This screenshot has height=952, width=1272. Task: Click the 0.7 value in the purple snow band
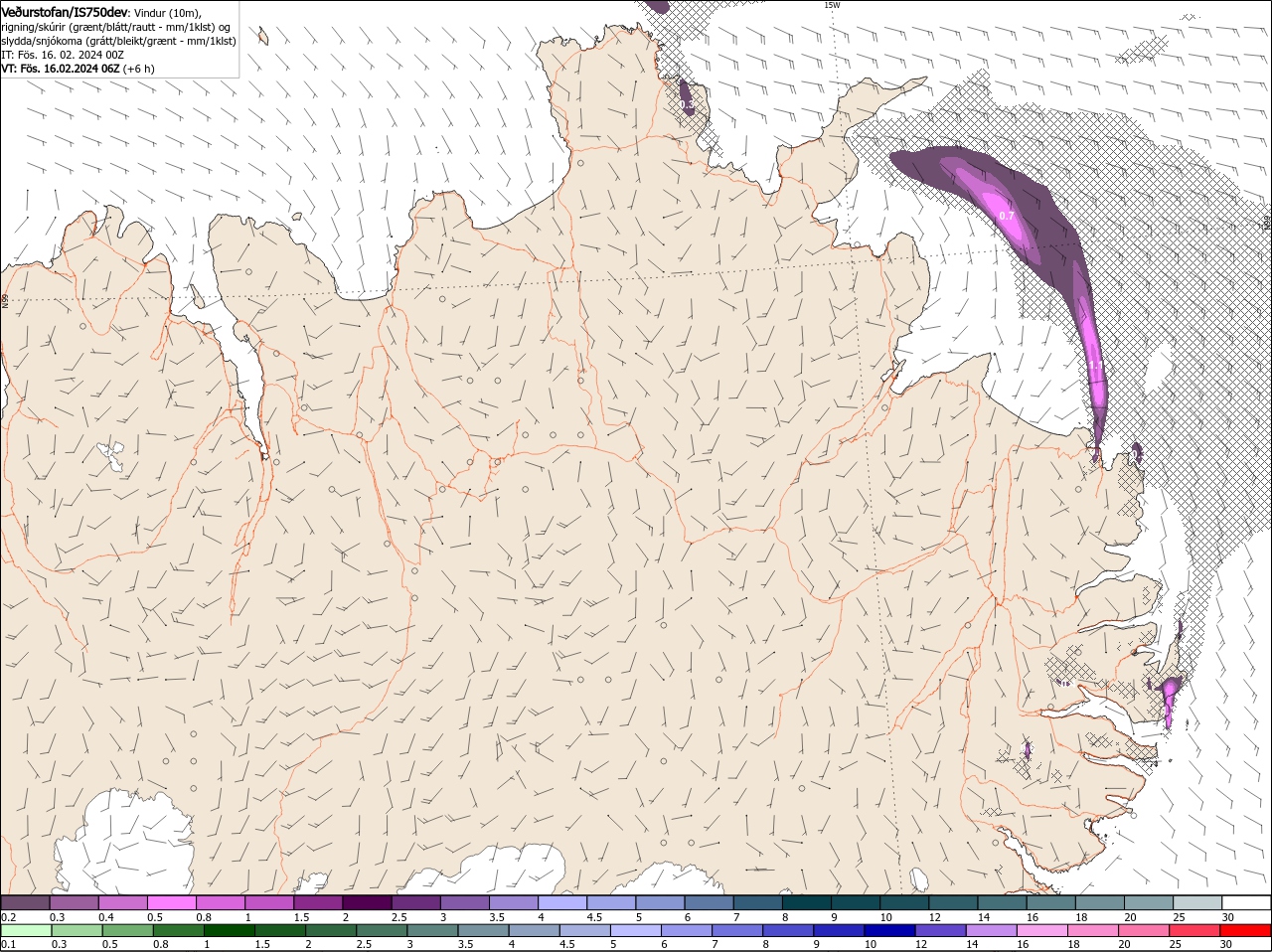1007,216
